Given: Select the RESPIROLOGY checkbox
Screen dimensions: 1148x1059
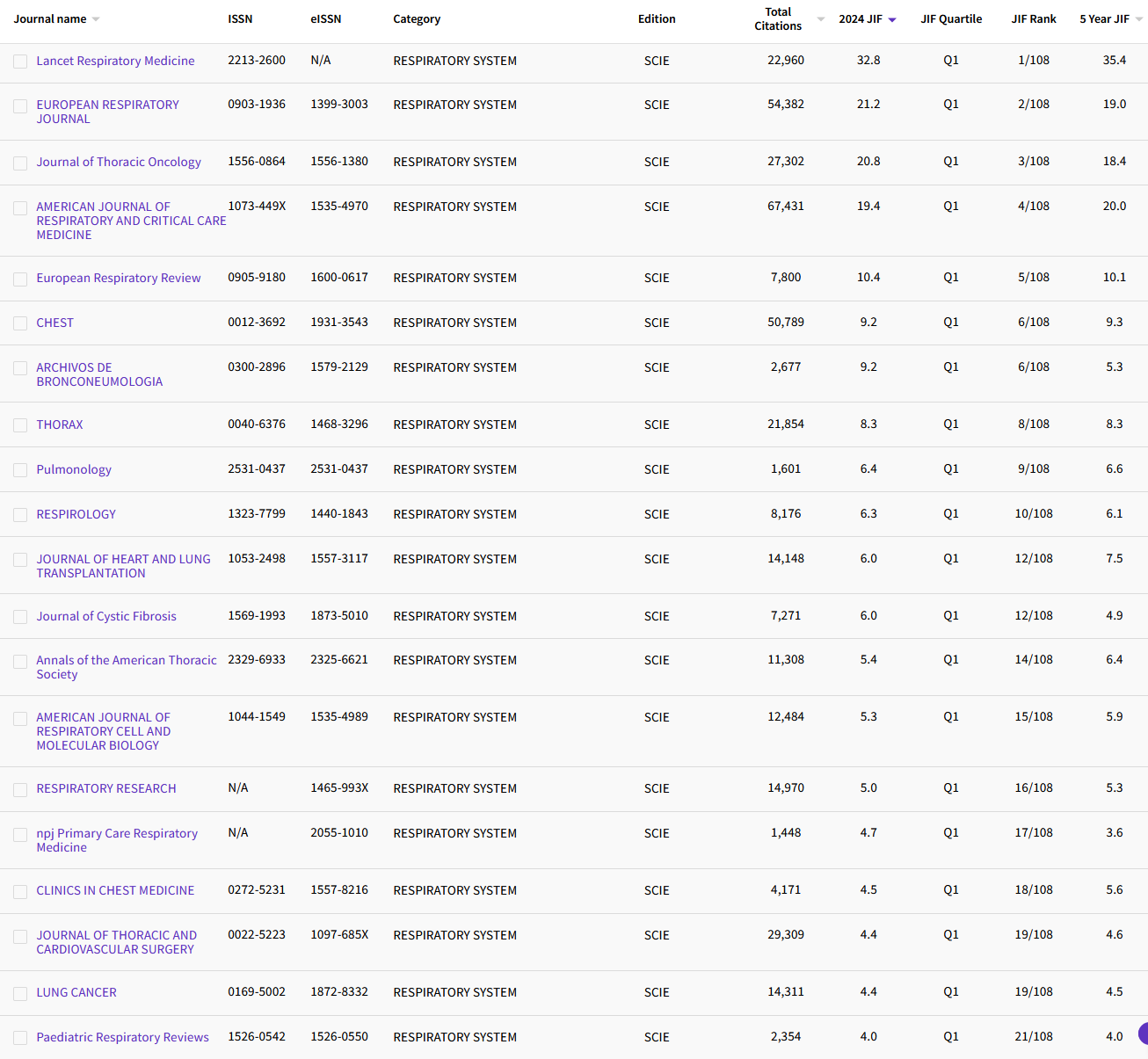Looking at the screenshot, I should pos(20,515).
